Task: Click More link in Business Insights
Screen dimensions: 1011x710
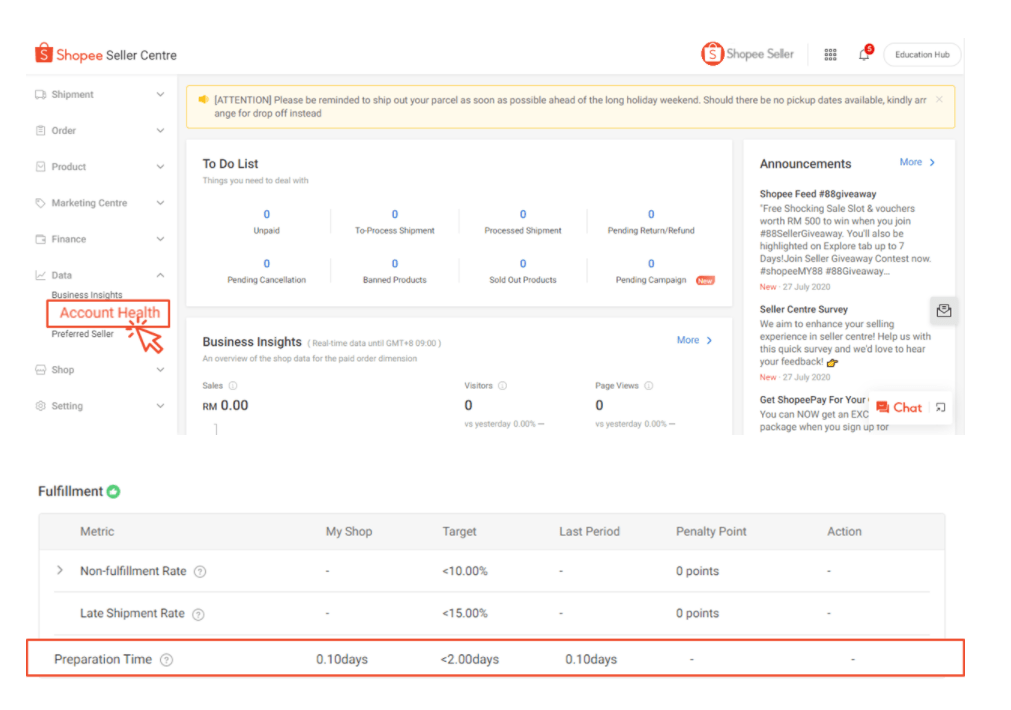Action: pos(694,340)
